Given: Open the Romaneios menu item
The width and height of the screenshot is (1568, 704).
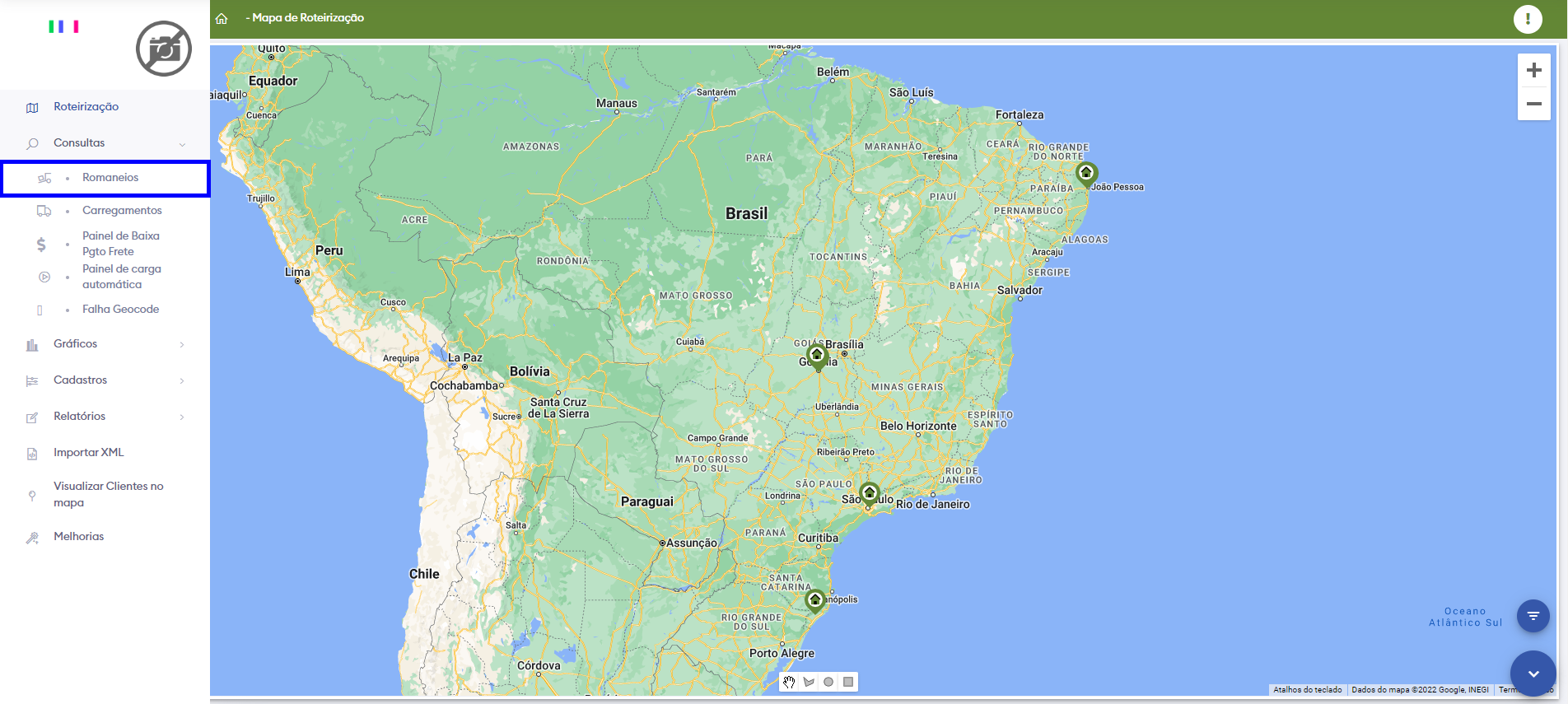Looking at the screenshot, I should pyautogui.click(x=110, y=178).
